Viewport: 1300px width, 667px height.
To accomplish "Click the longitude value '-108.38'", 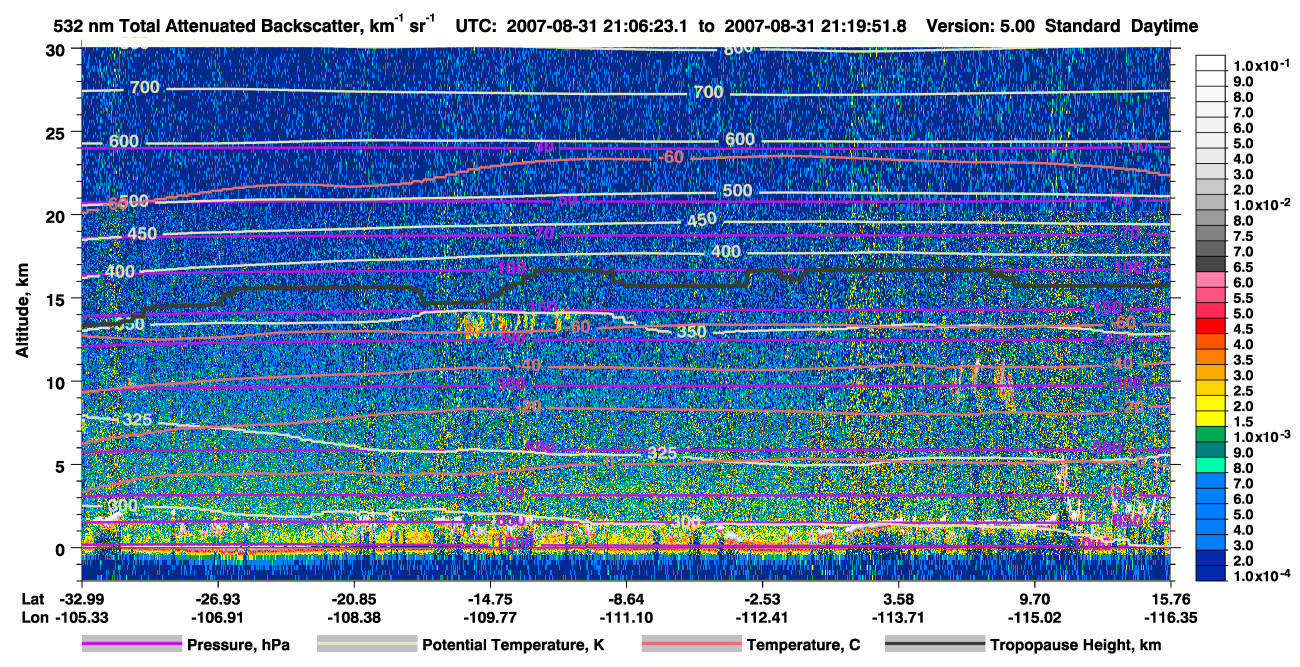I will [x=353, y=618].
